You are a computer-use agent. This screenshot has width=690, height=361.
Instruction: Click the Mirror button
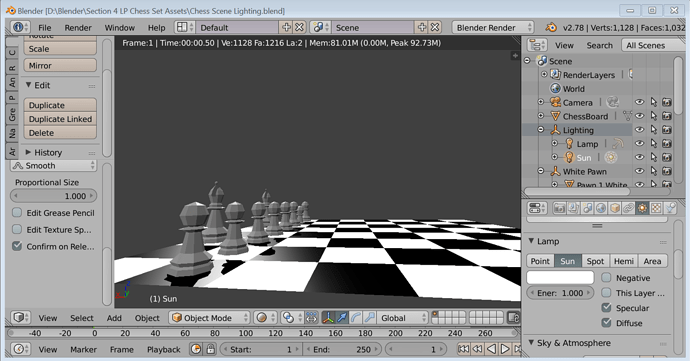click(60, 66)
